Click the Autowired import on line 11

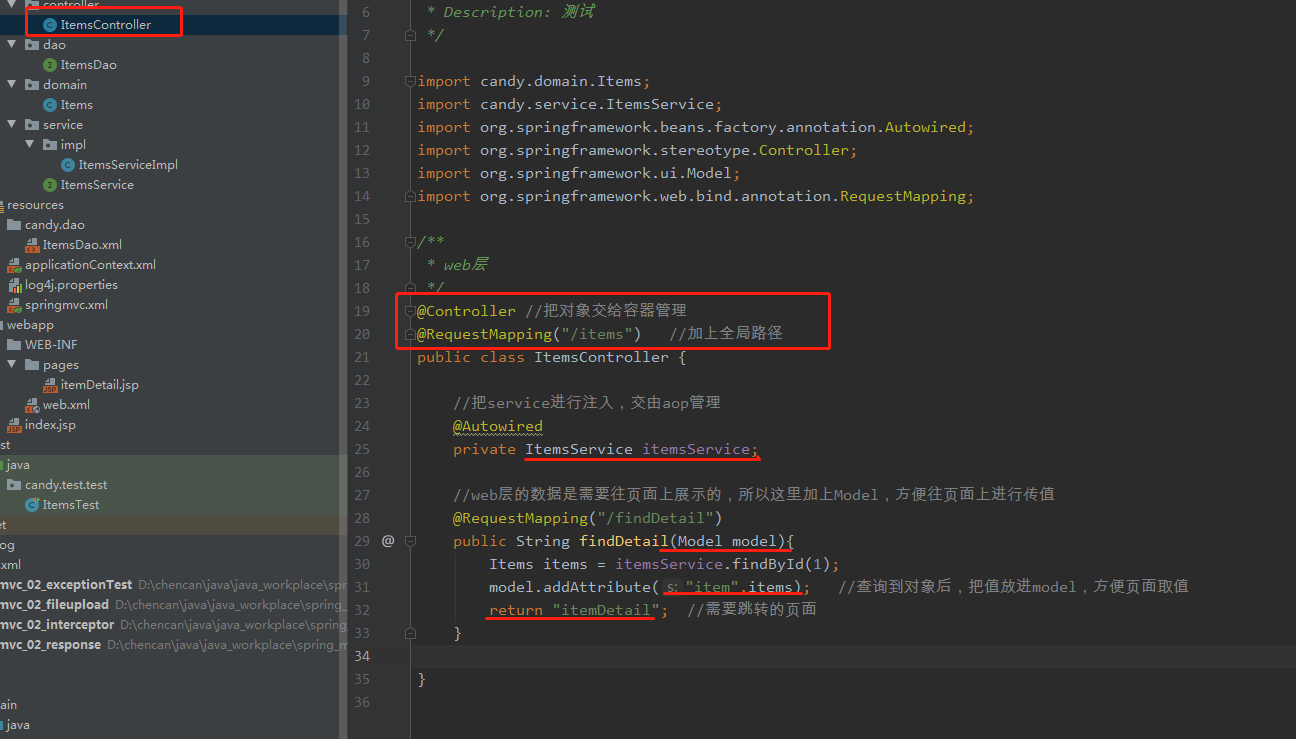click(x=925, y=127)
